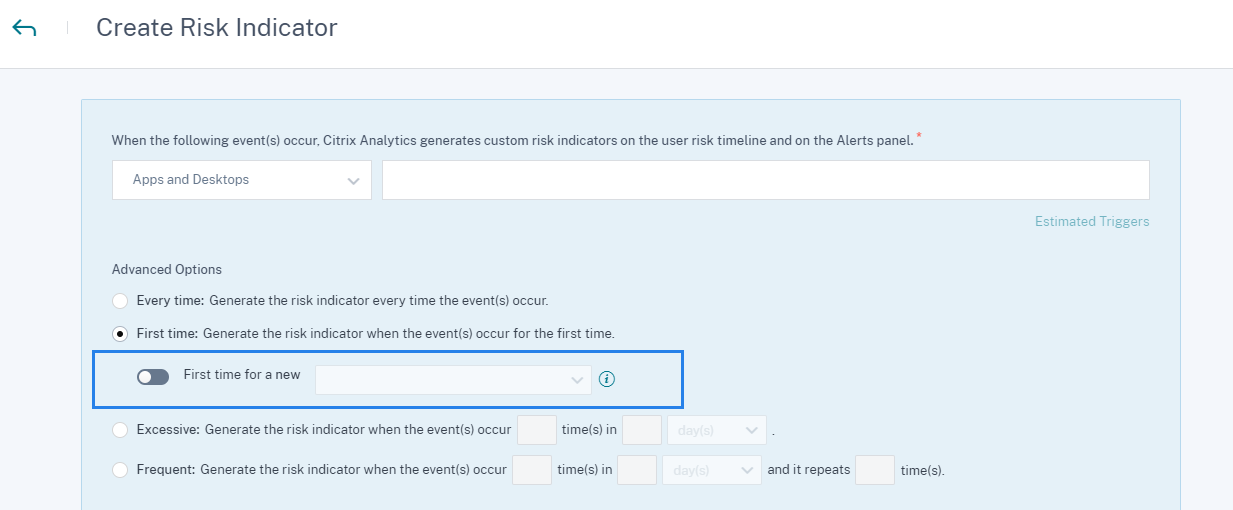This screenshot has width=1233, height=510.
Task: Open the Frequent day(s) dropdown
Action: 711,469
